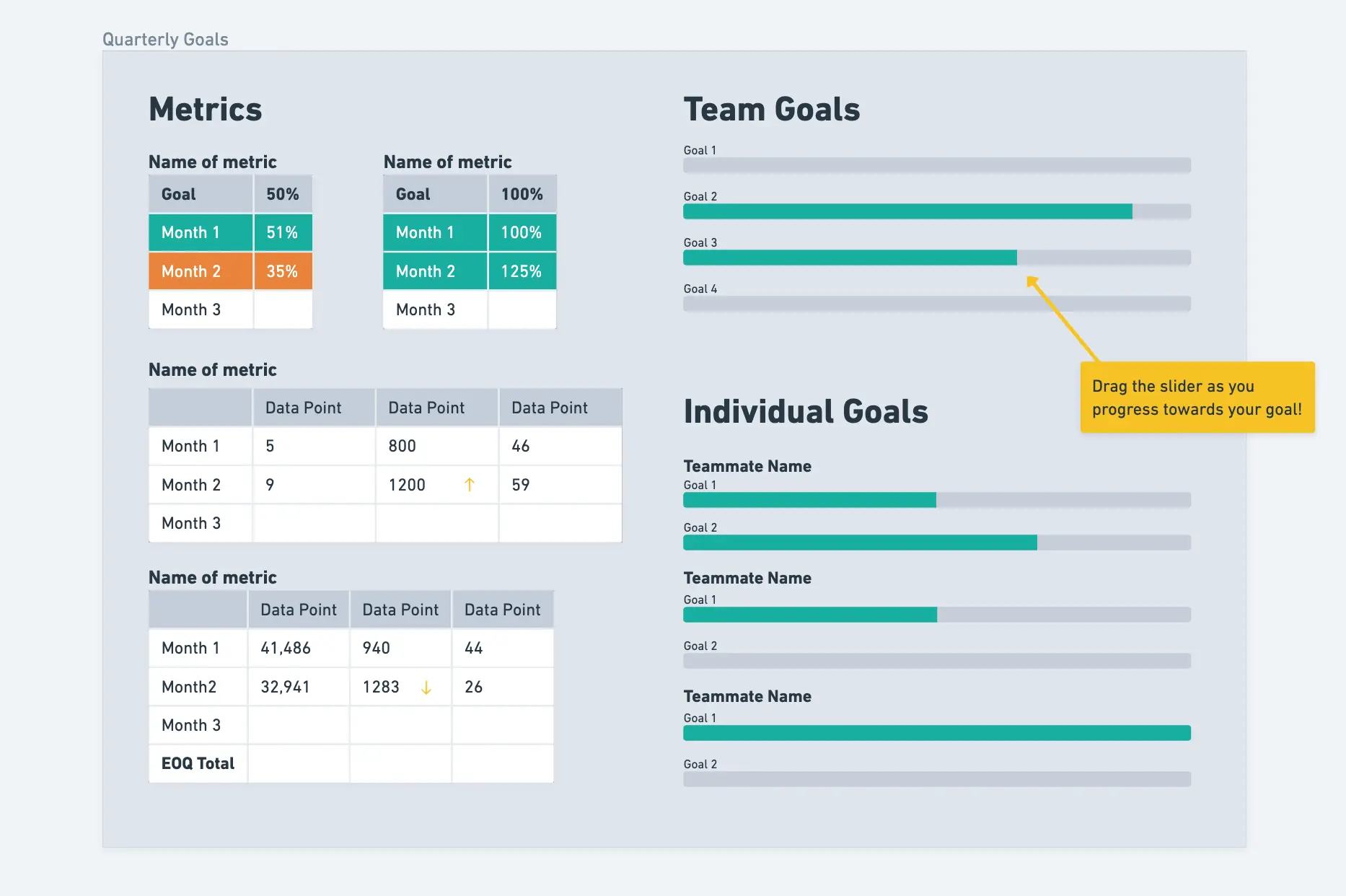Image resolution: width=1346 pixels, height=896 pixels.
Task: Click the cell with value 800
Action: 436,446
